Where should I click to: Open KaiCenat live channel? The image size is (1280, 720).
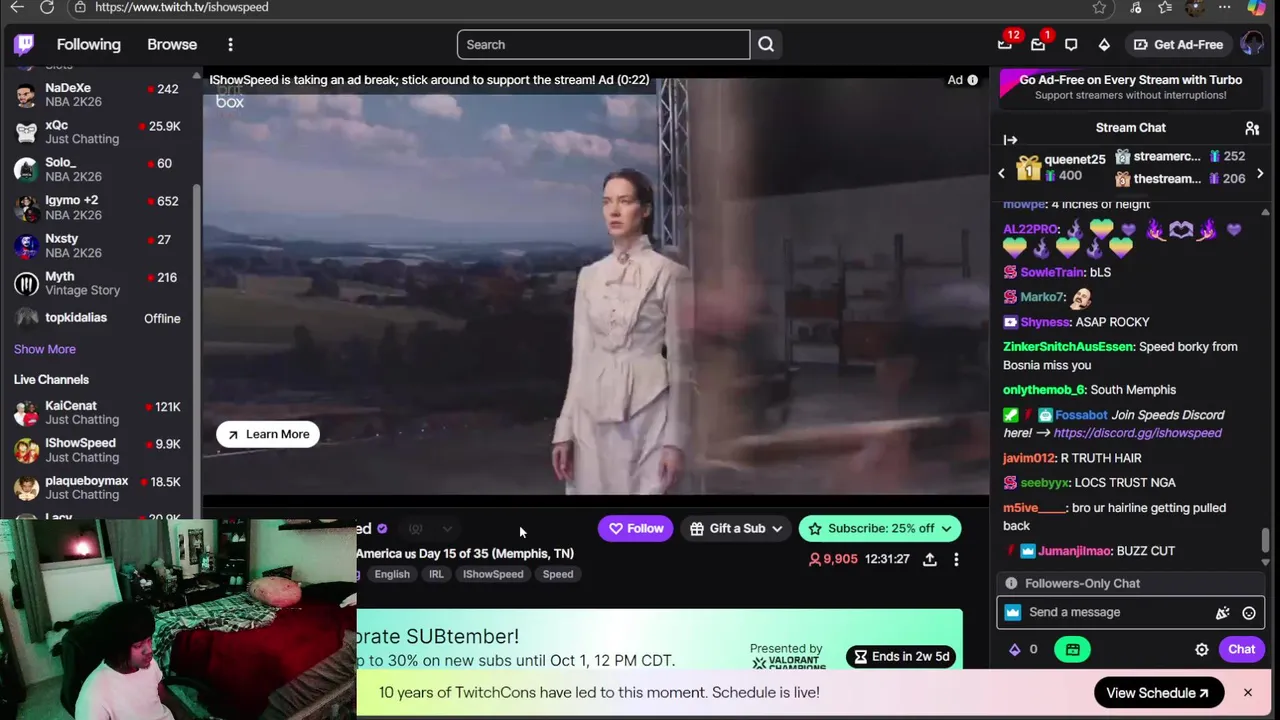tap(97, 412)
